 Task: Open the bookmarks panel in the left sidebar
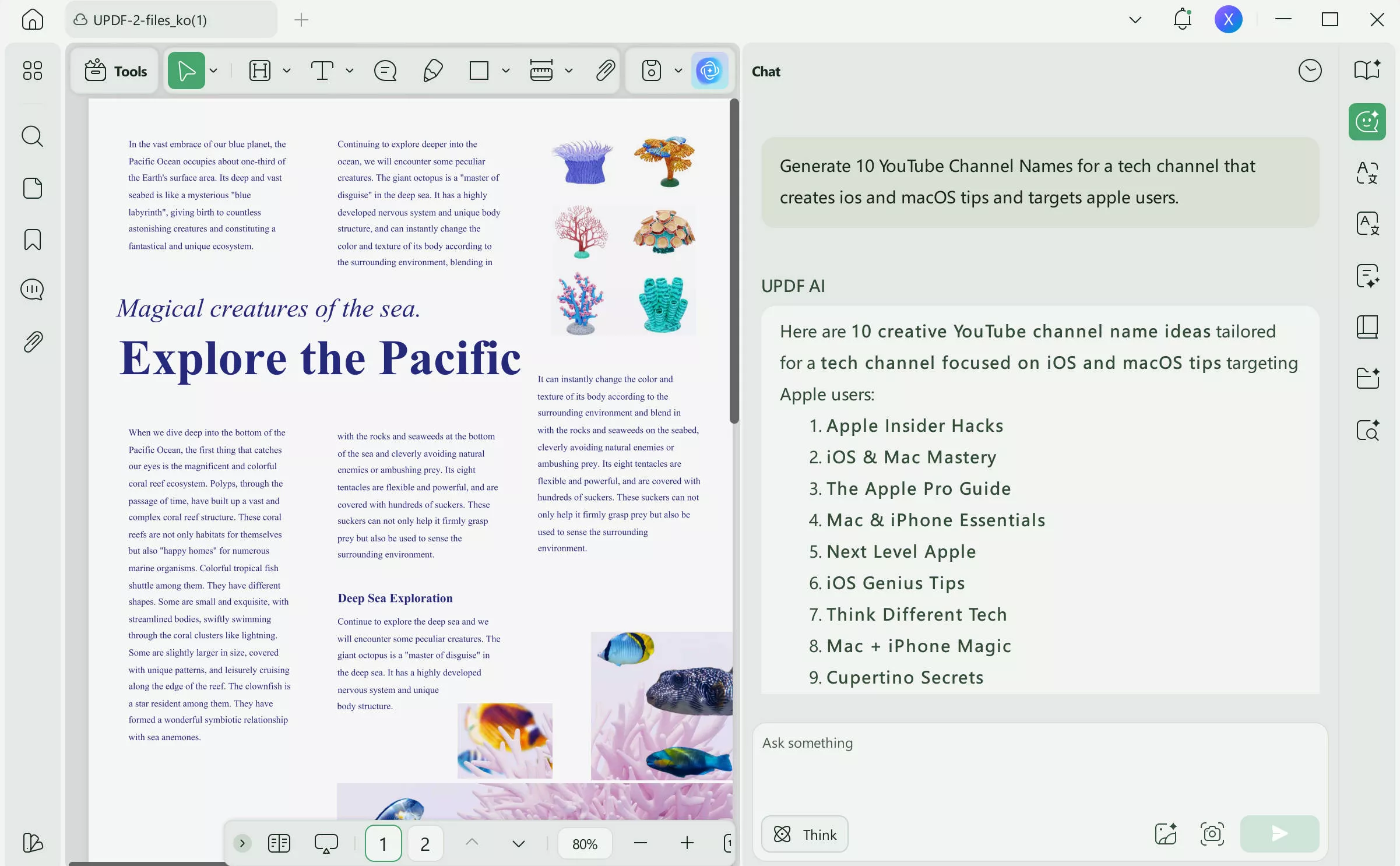click(32, 240)
